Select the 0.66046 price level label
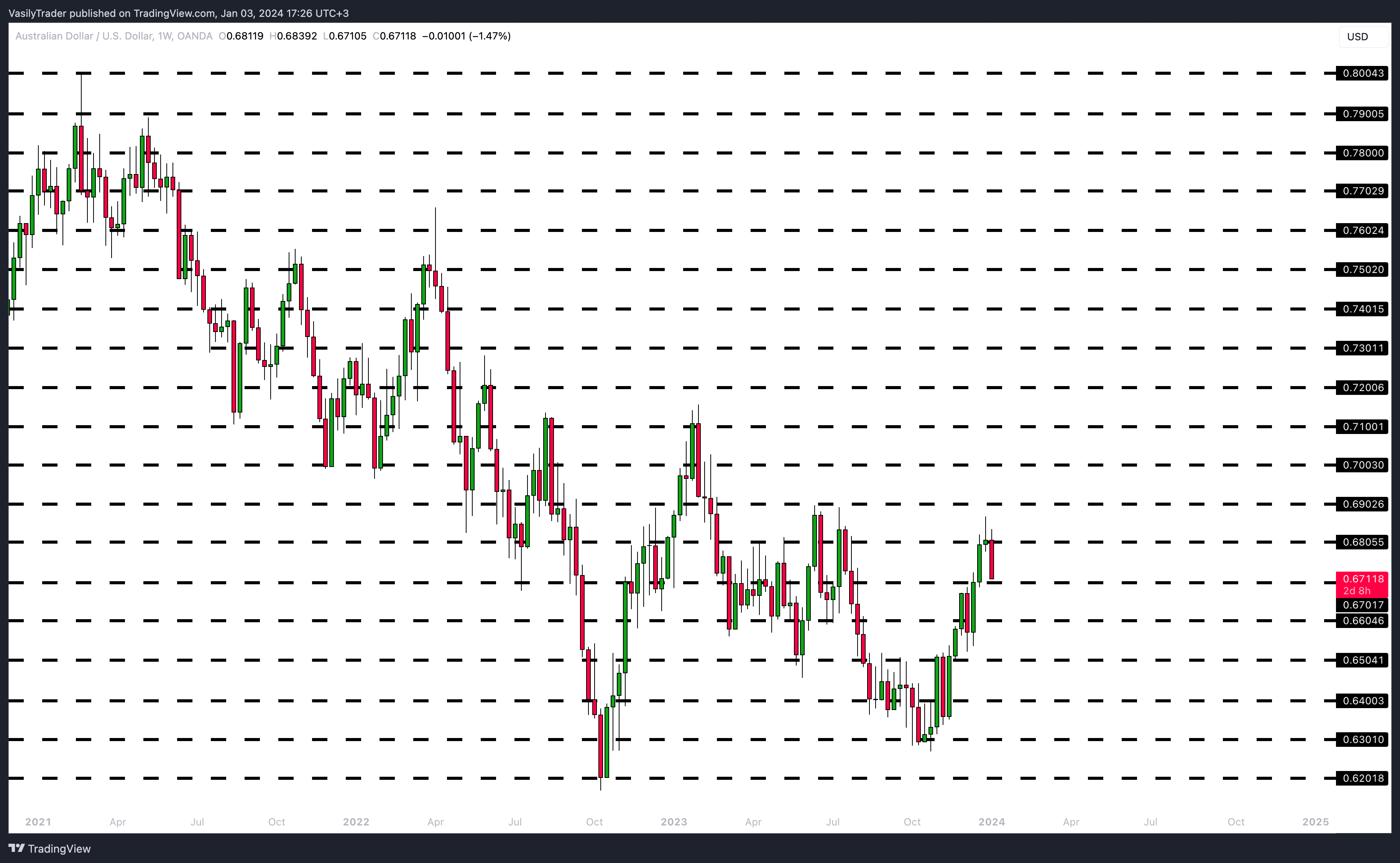The height and width of the screenshot is (863, 1400). pos(1362,620)
